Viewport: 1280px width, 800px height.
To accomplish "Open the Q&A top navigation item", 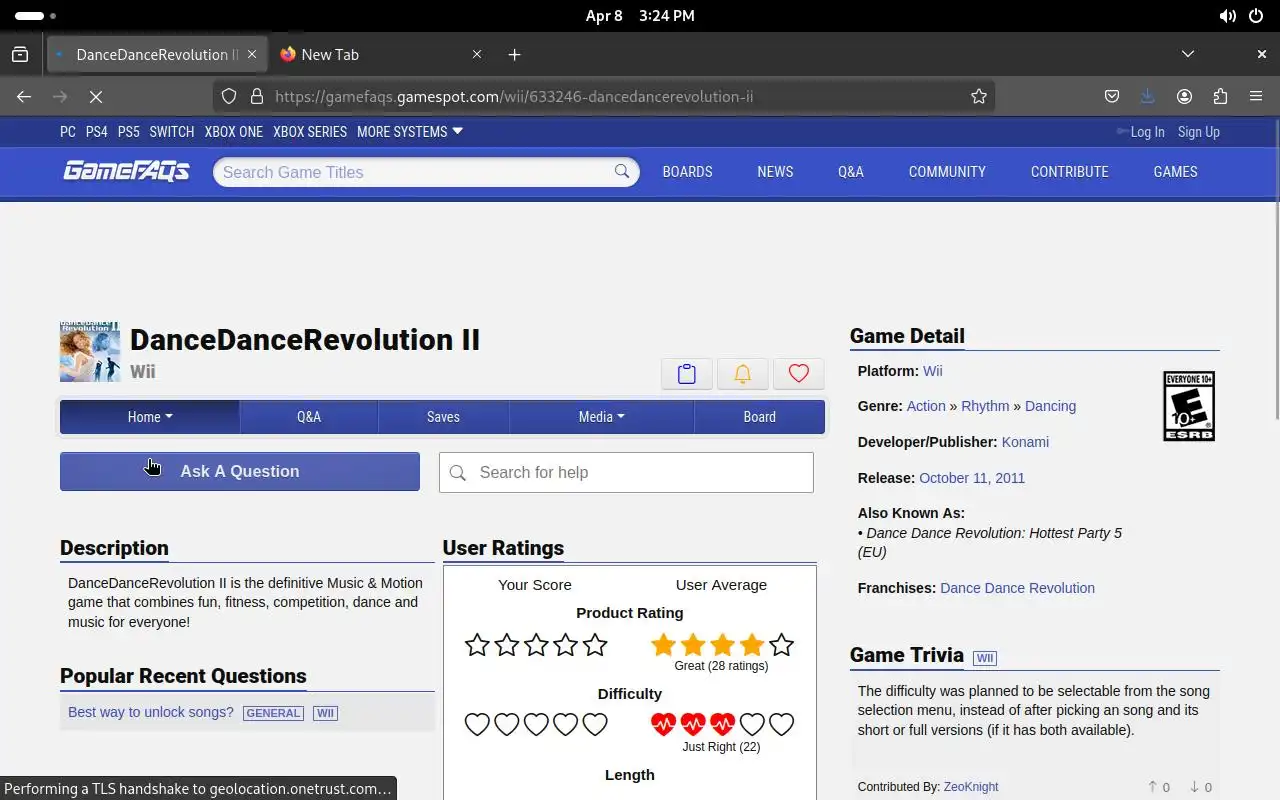I will (x=851, y=171).
